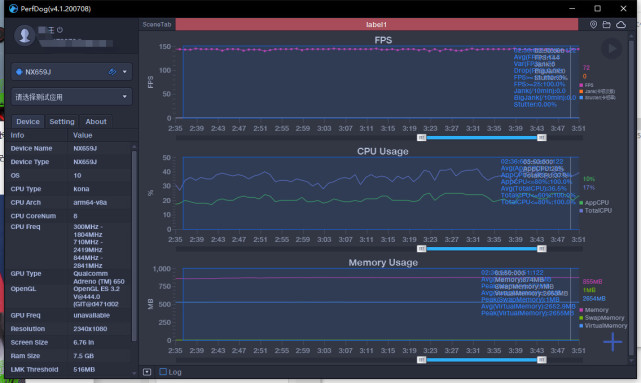
Task: Click the scroll-up arrow of the device info table
Action: [x=134, y=146]
